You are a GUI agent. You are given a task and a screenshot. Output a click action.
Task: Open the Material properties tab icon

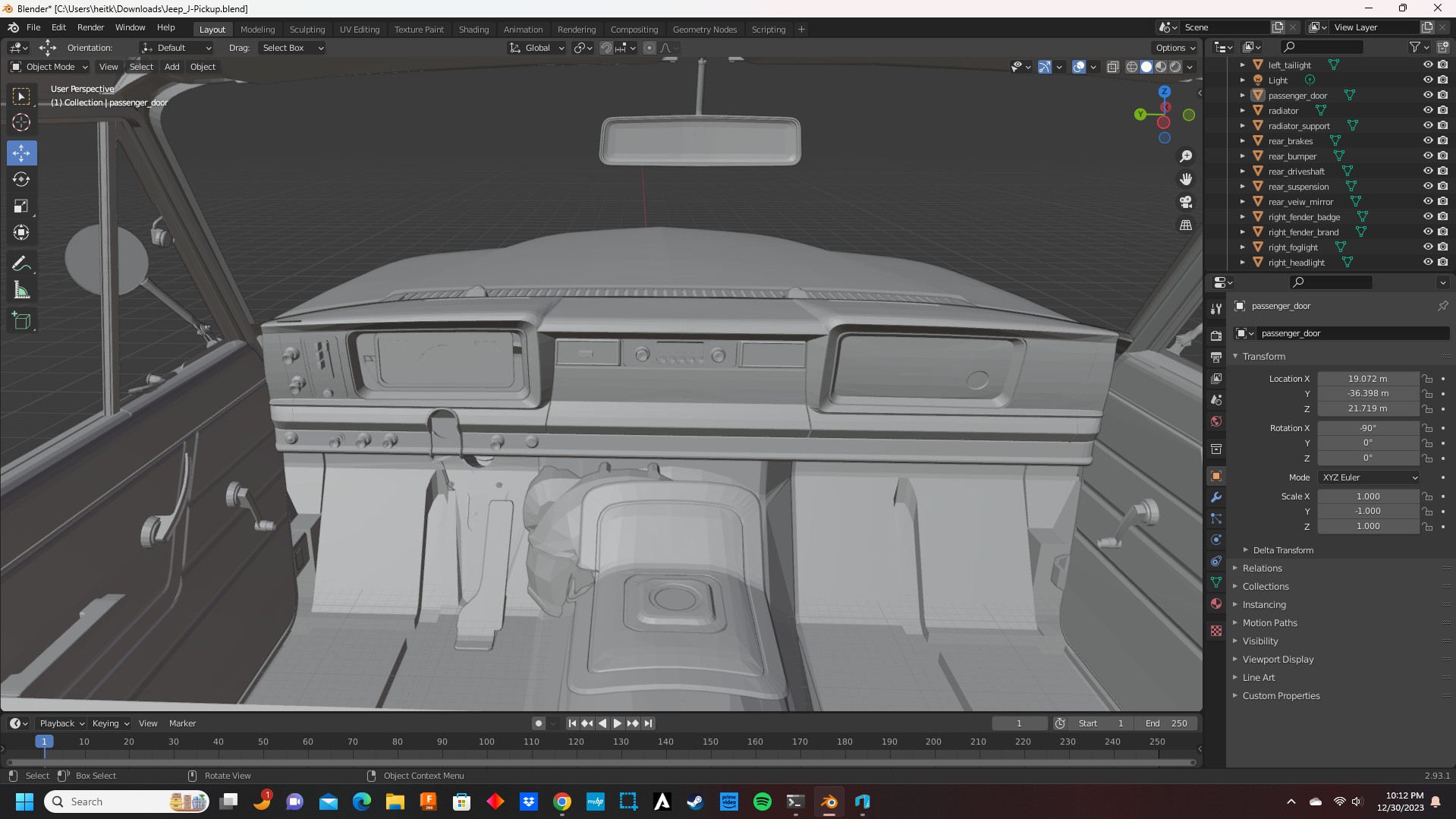pyautogui.click(x=1216, y=603)
